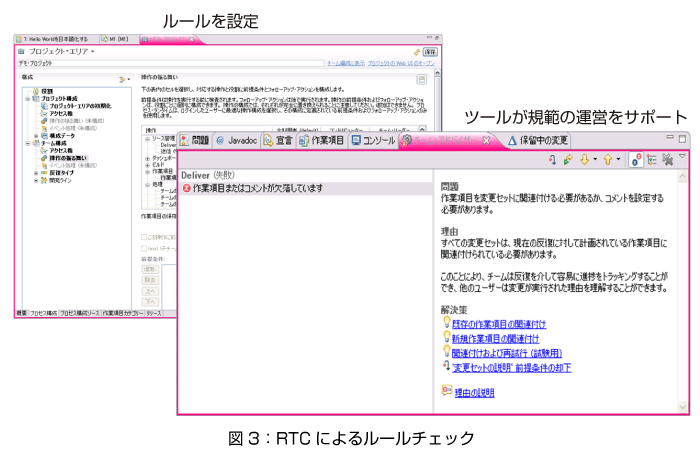Switch to the Javadoc tab
Image resolution: width=700 pixels, height=458 pixels.
tap(236, 141)
